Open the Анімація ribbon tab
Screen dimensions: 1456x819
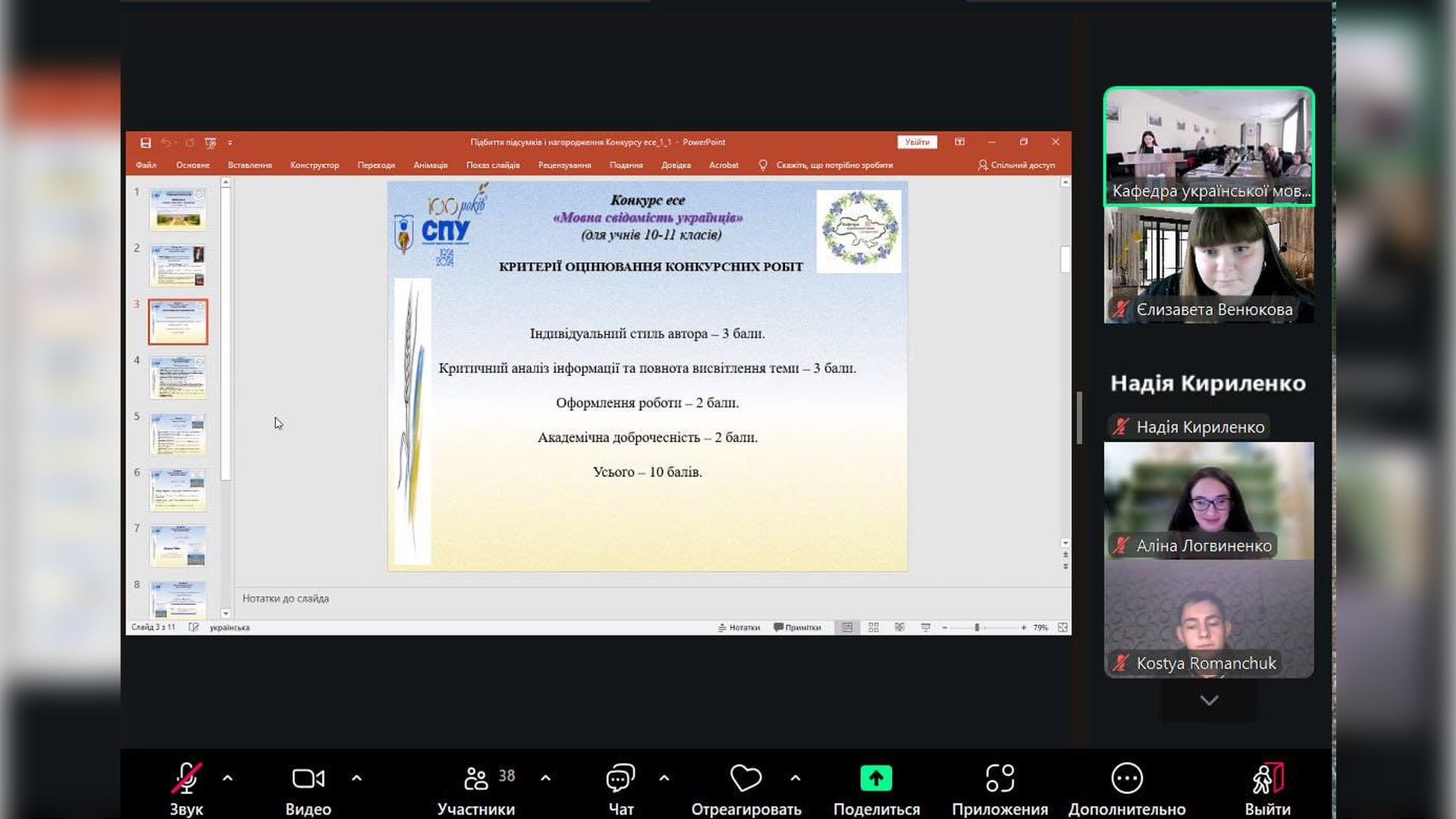tap(430, 165)
